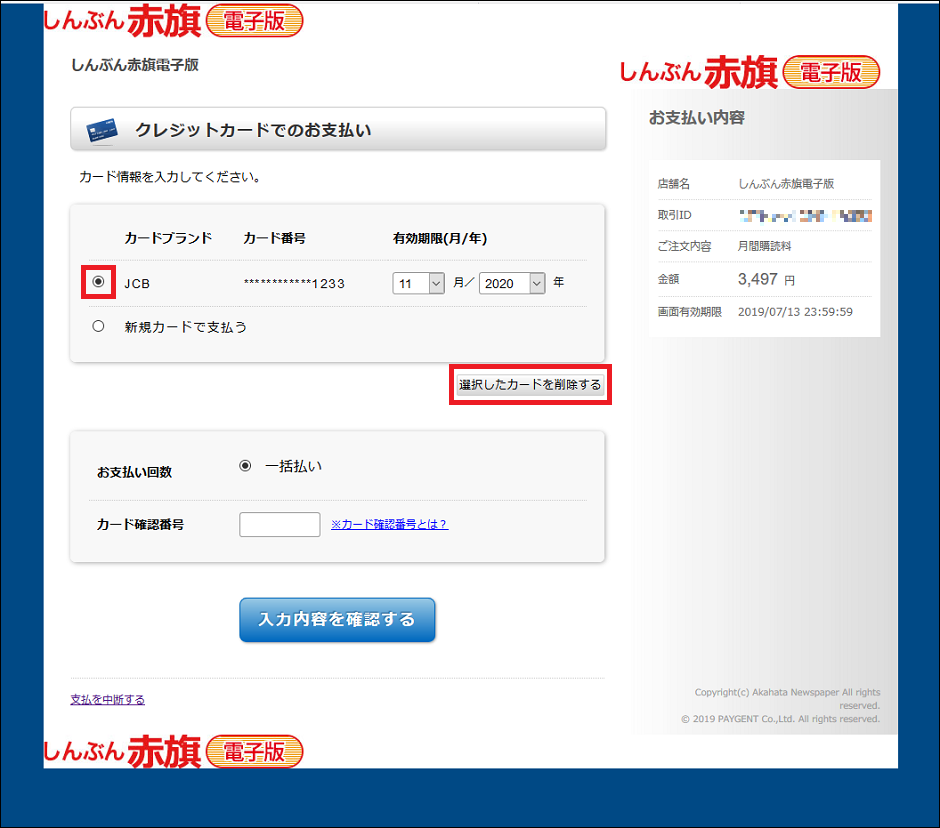This screenshot has height=828, width=940.
Task: Click the top-left しんぶん赤旗 電子版 logo
Action: tap(173, 20)
